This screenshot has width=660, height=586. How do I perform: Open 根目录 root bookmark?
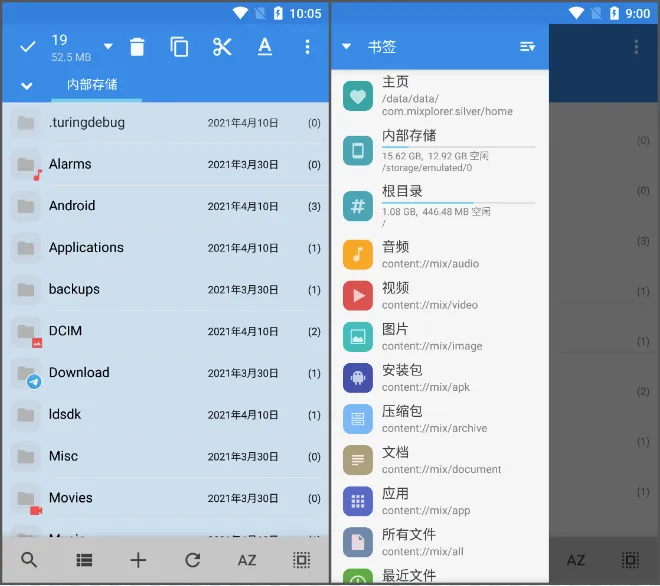point(440,206)
